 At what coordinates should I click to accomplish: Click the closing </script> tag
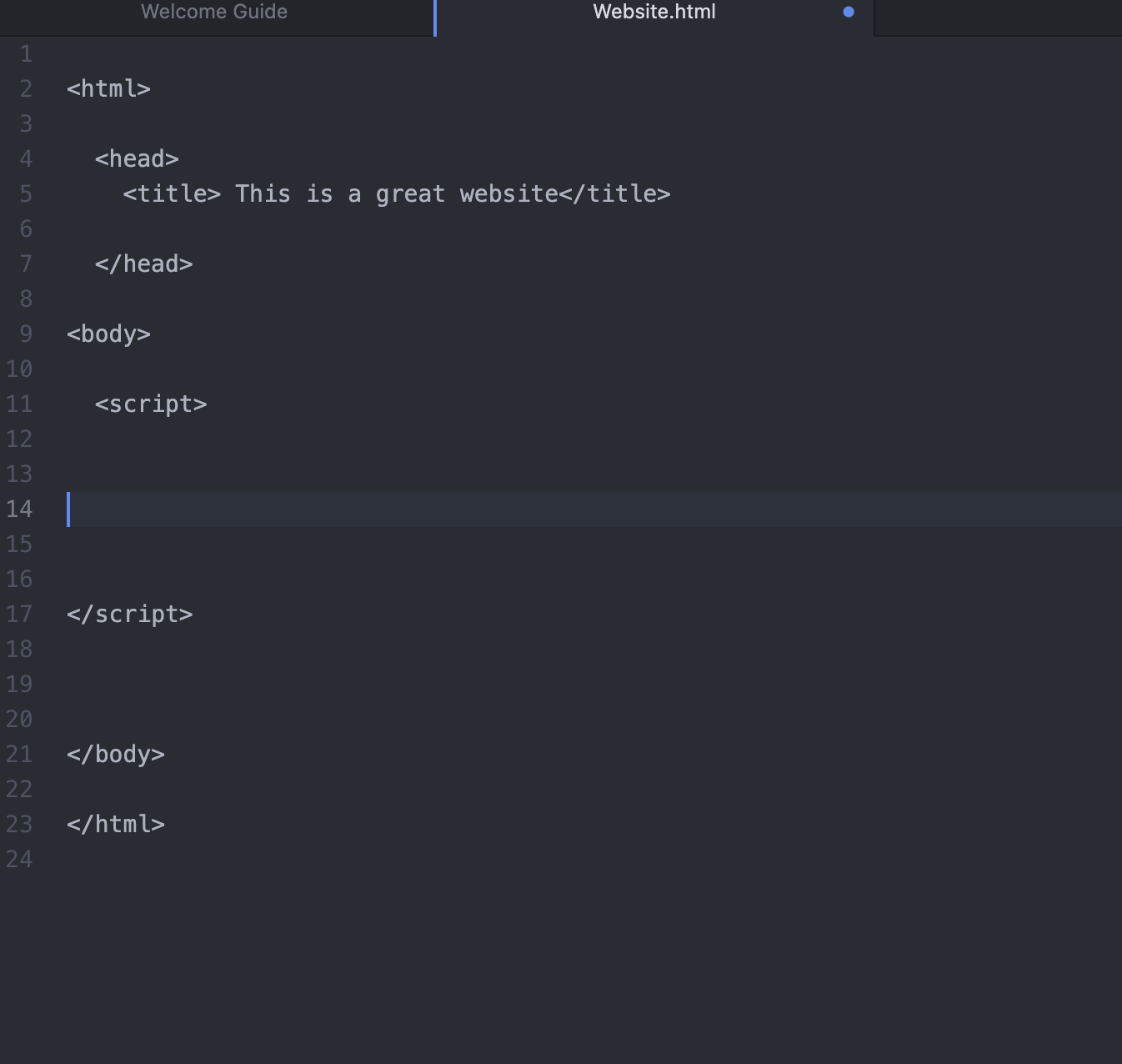coord(129,615)
